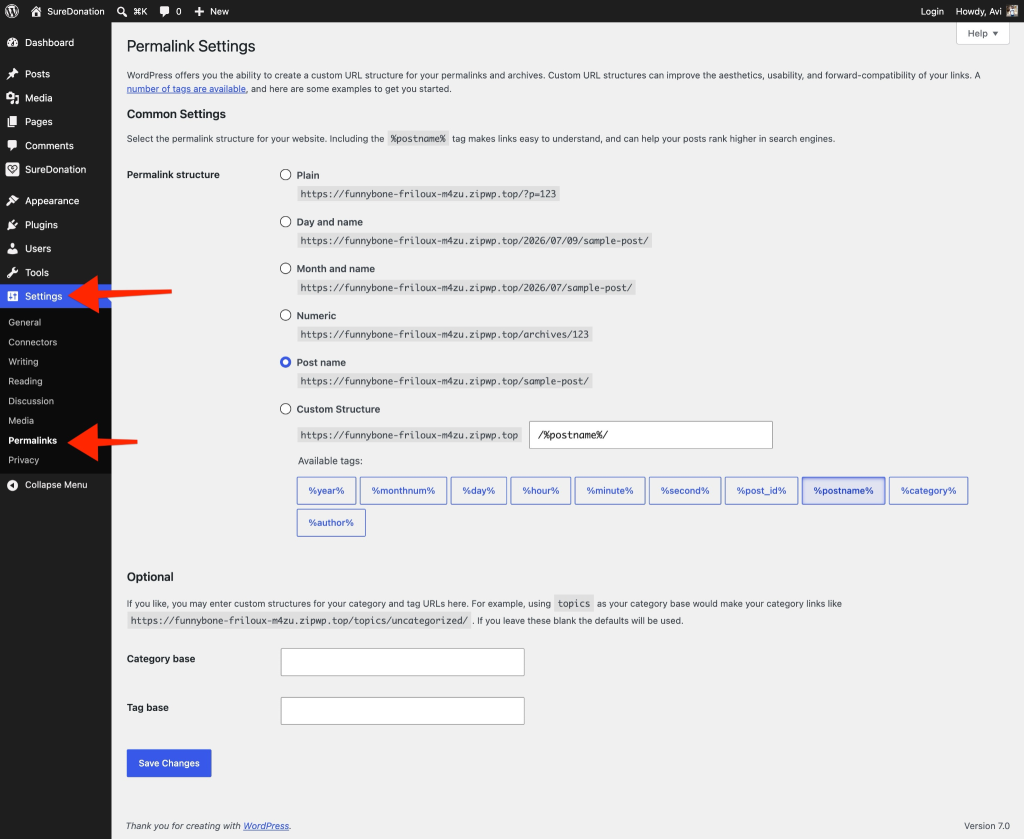Image resolution: width=1024 pixels, height=839 pixels.
Task: Click the Numeric archives/123 URL example
Action: point(445,334)
